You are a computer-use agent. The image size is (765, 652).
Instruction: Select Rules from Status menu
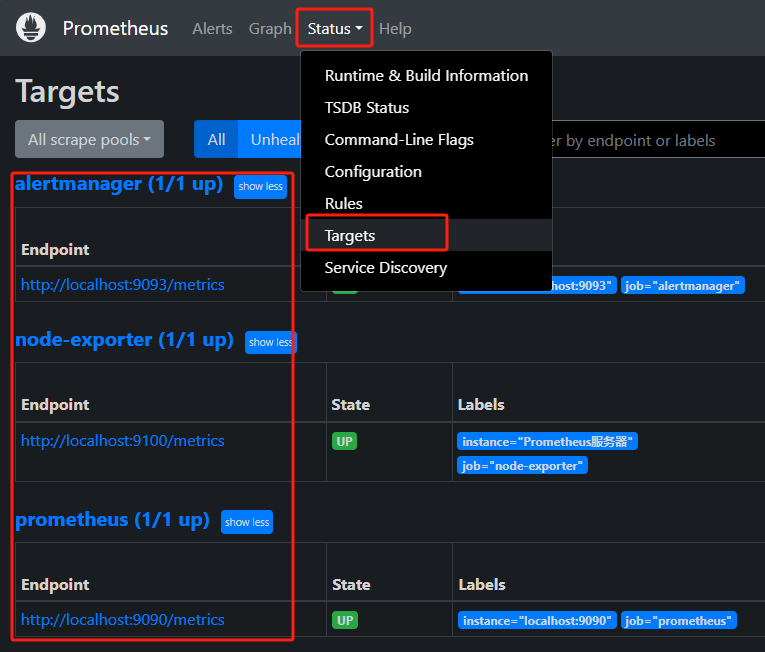(426, 204)
